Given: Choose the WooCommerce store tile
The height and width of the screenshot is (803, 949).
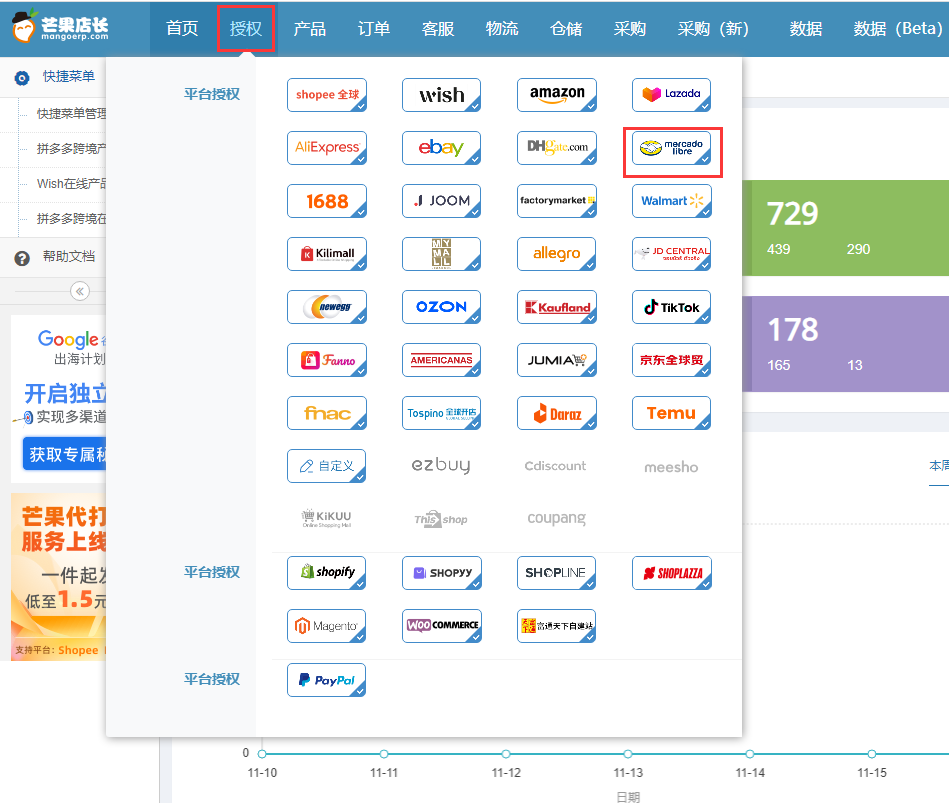Looking at the screenshot, I should [441, 626].
